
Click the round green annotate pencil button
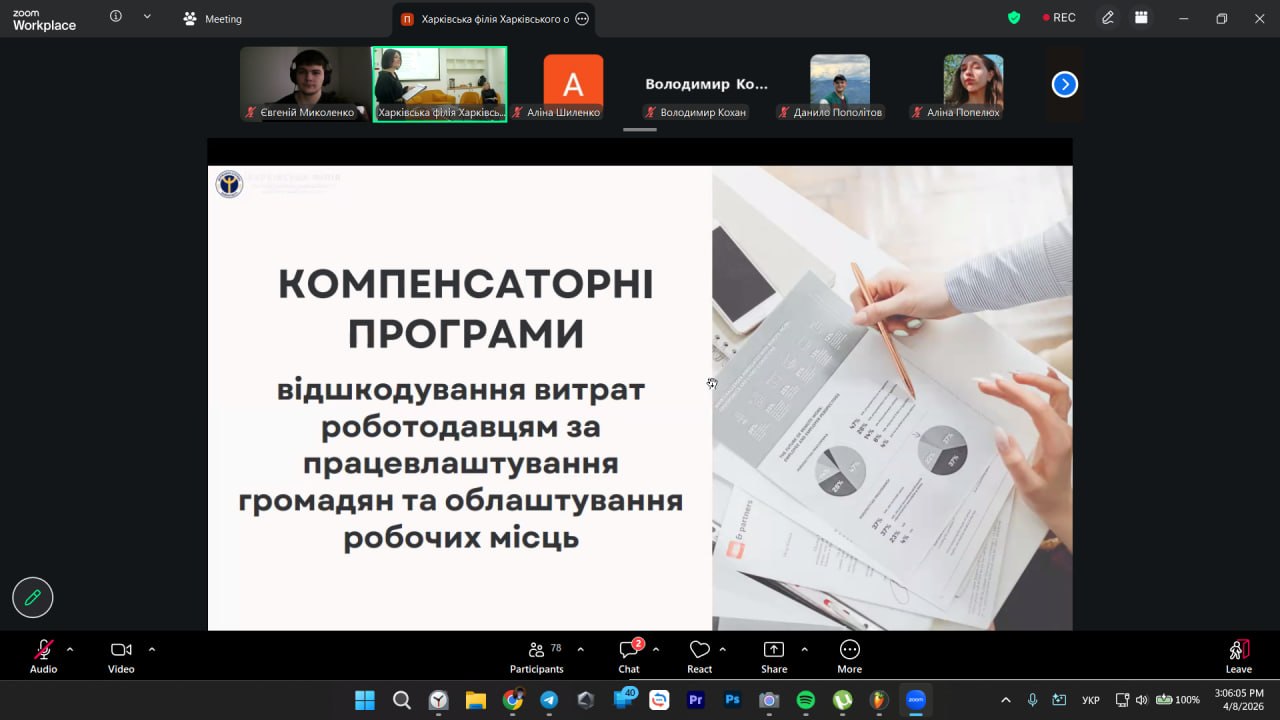33,597
